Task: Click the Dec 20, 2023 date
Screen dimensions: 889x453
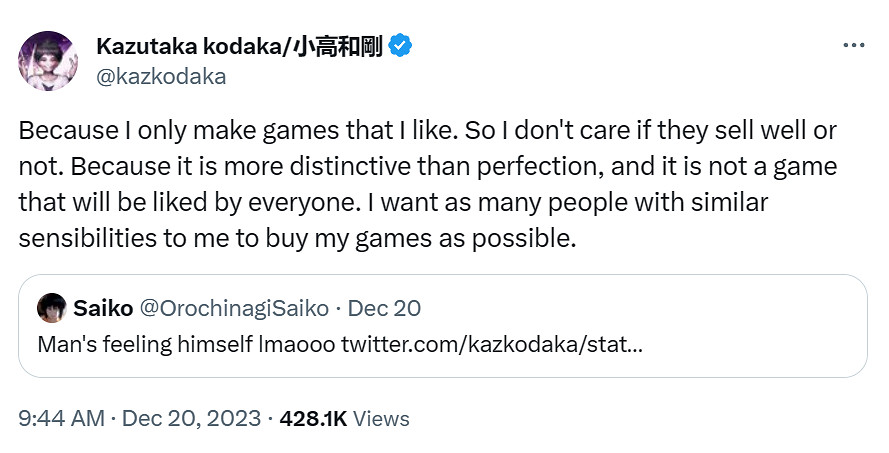Action: [x=192, y=419]
